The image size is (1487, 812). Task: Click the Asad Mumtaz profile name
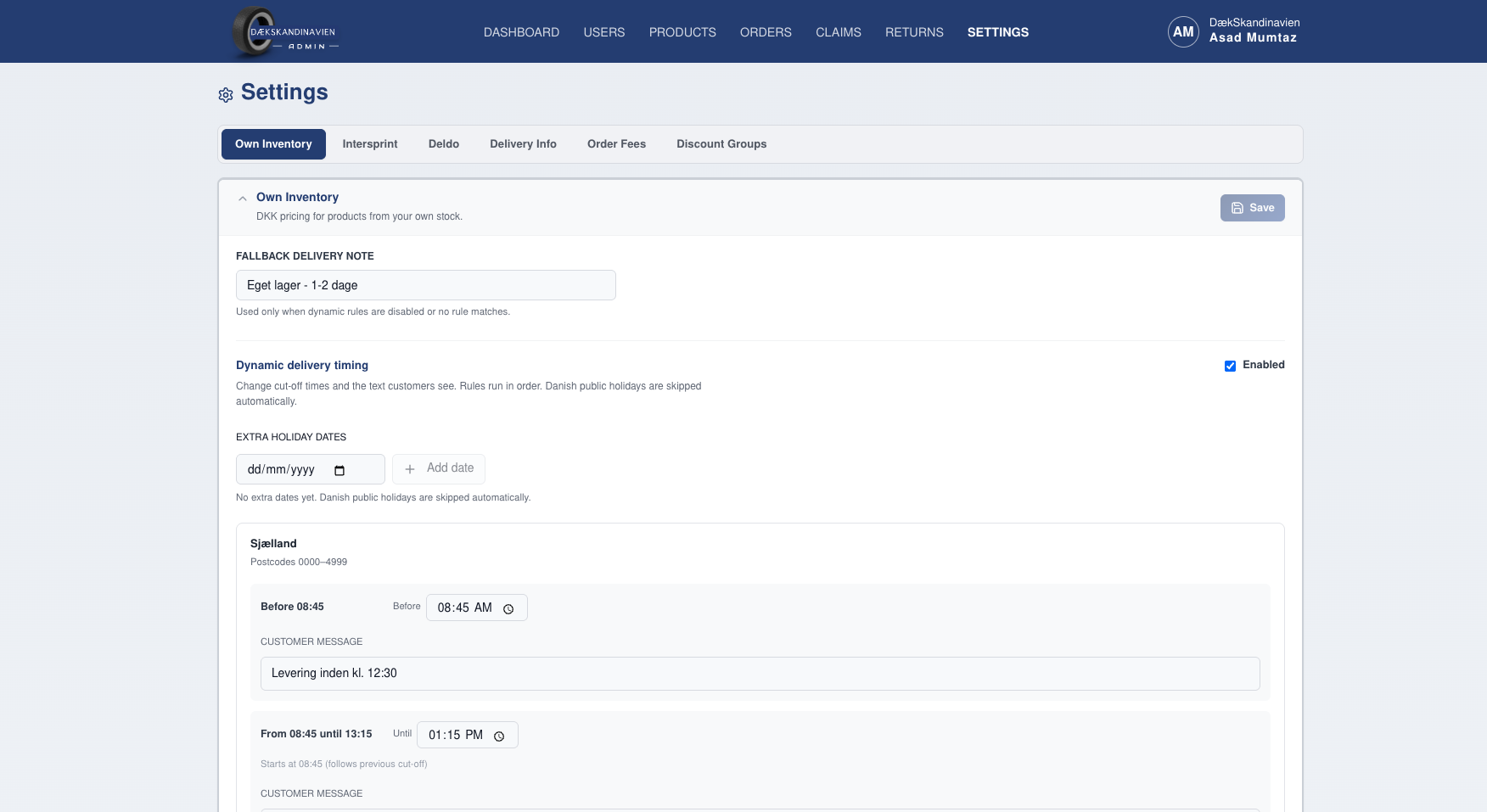point(1253,37)
